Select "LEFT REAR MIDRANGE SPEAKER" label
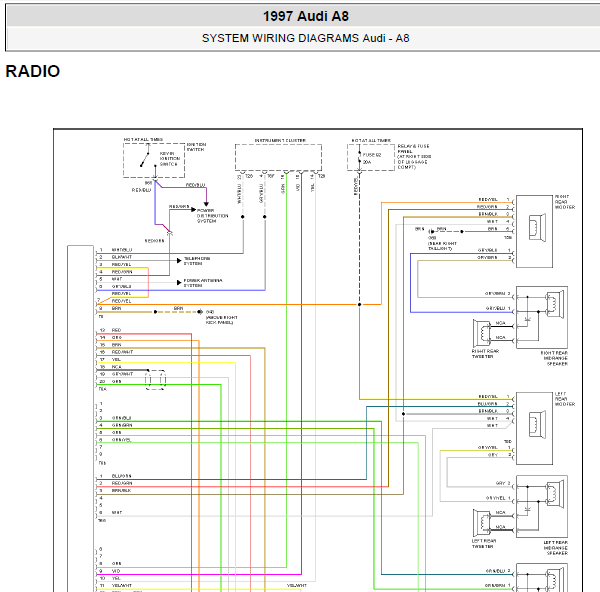600x592 pixels. click(x=555, y=548)
